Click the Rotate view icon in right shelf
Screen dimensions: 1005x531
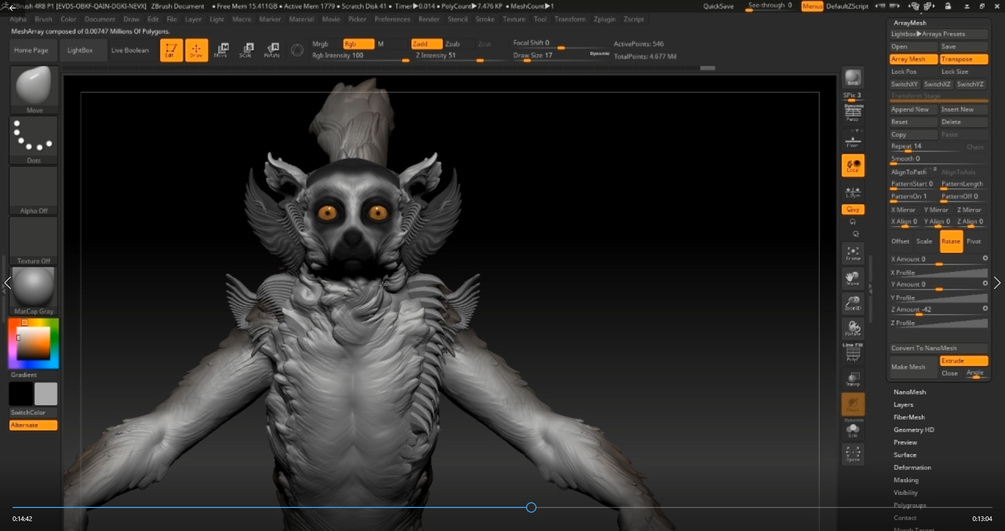coord(852,328)
